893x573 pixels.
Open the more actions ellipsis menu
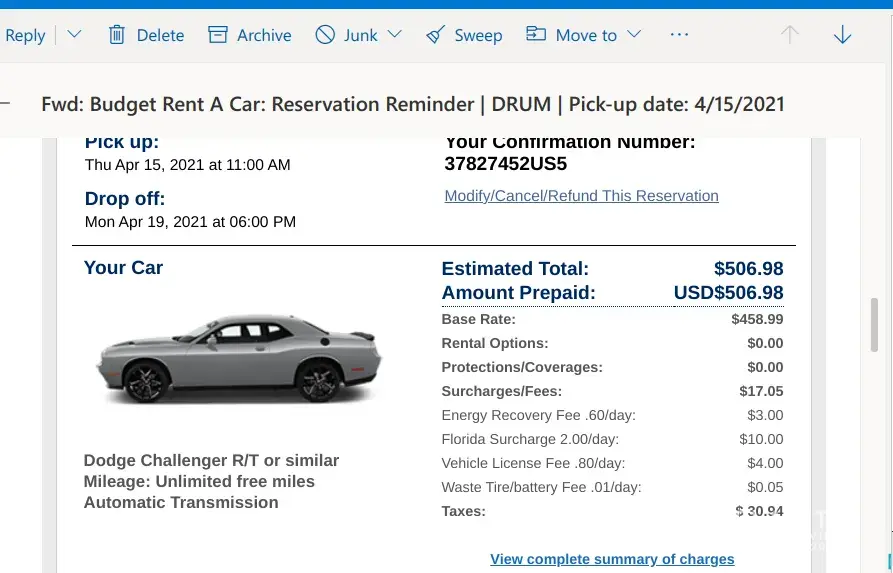[680, 35]
